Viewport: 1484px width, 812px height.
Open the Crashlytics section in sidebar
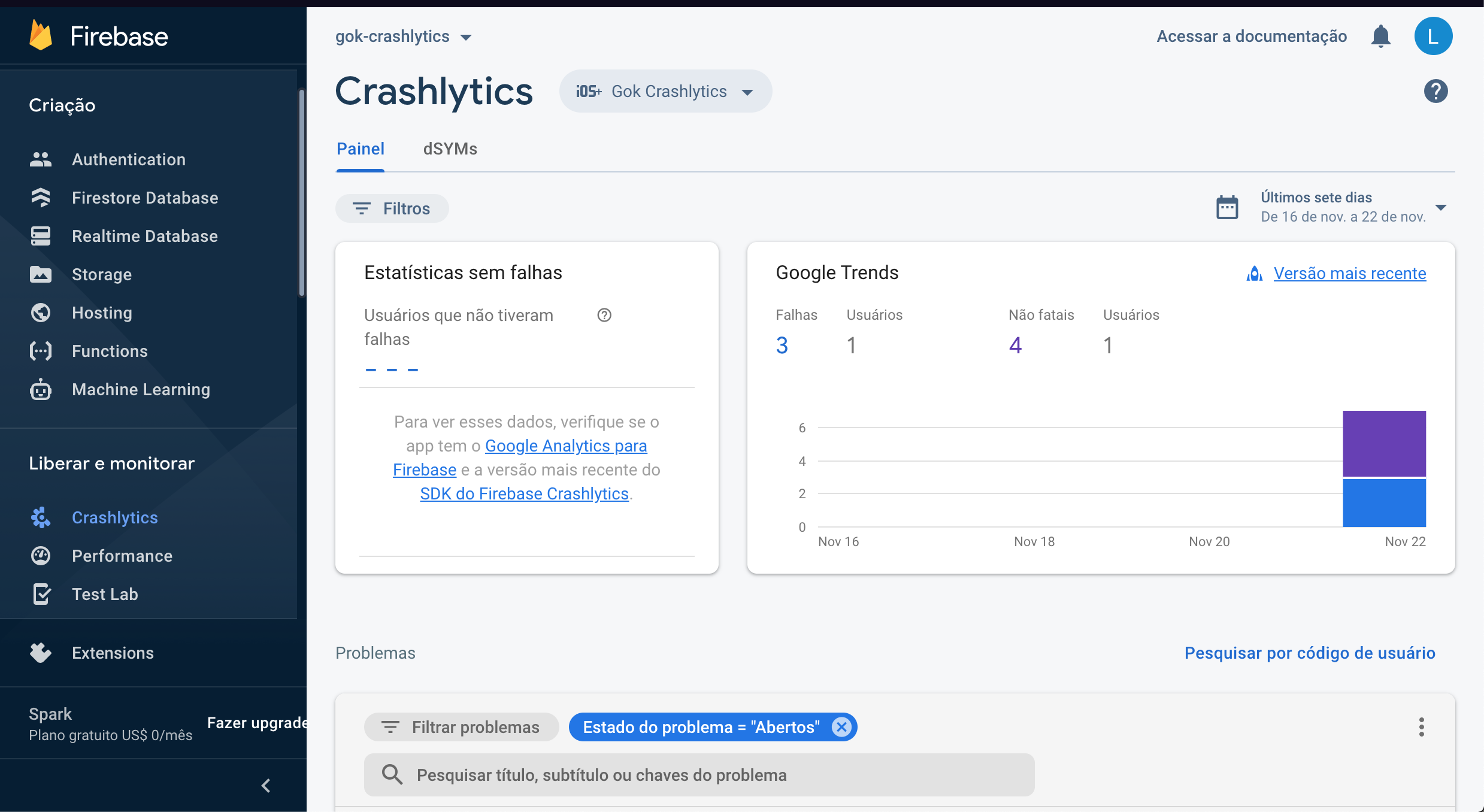click(x=115, y=517)
